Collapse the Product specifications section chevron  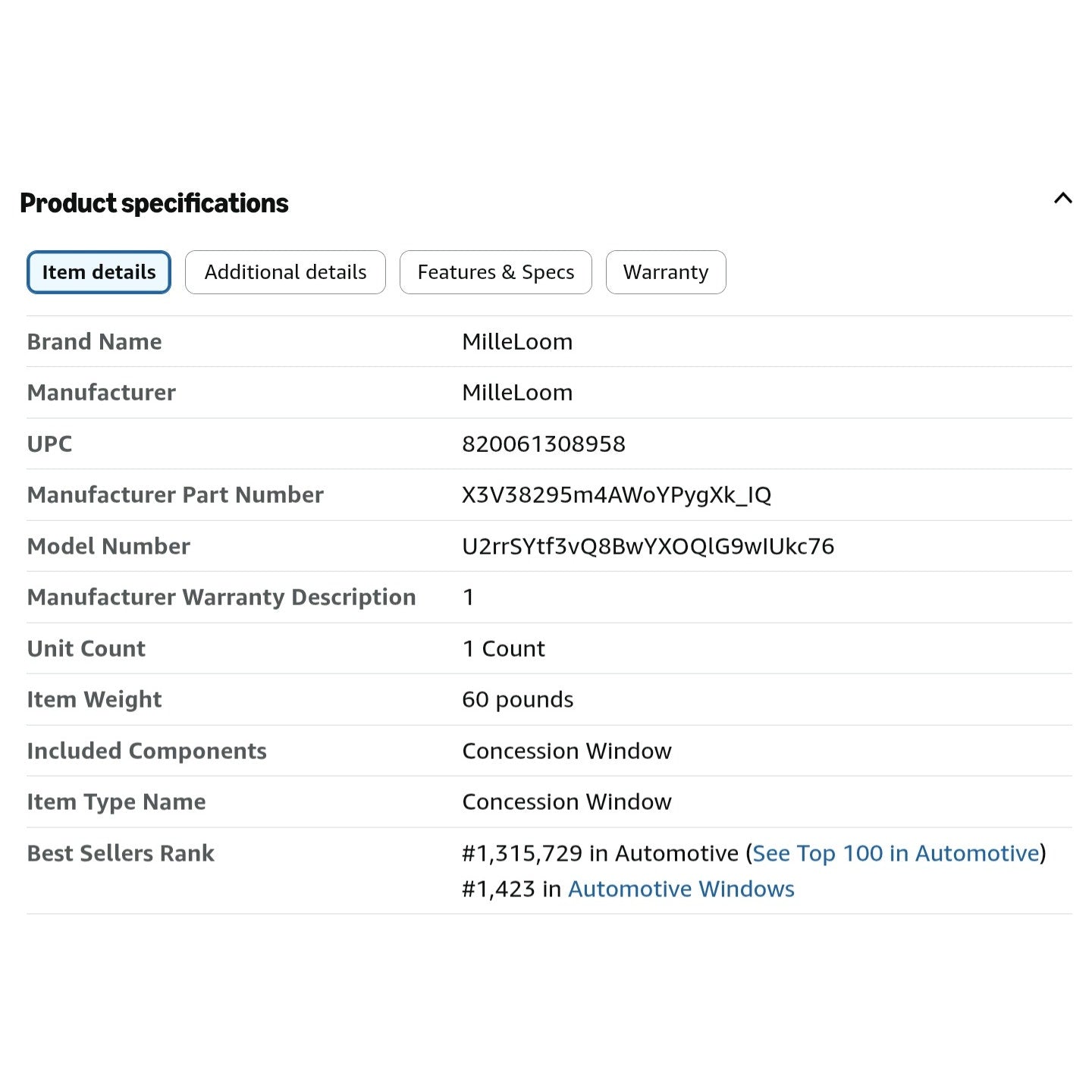click(x=1062, y=199)
